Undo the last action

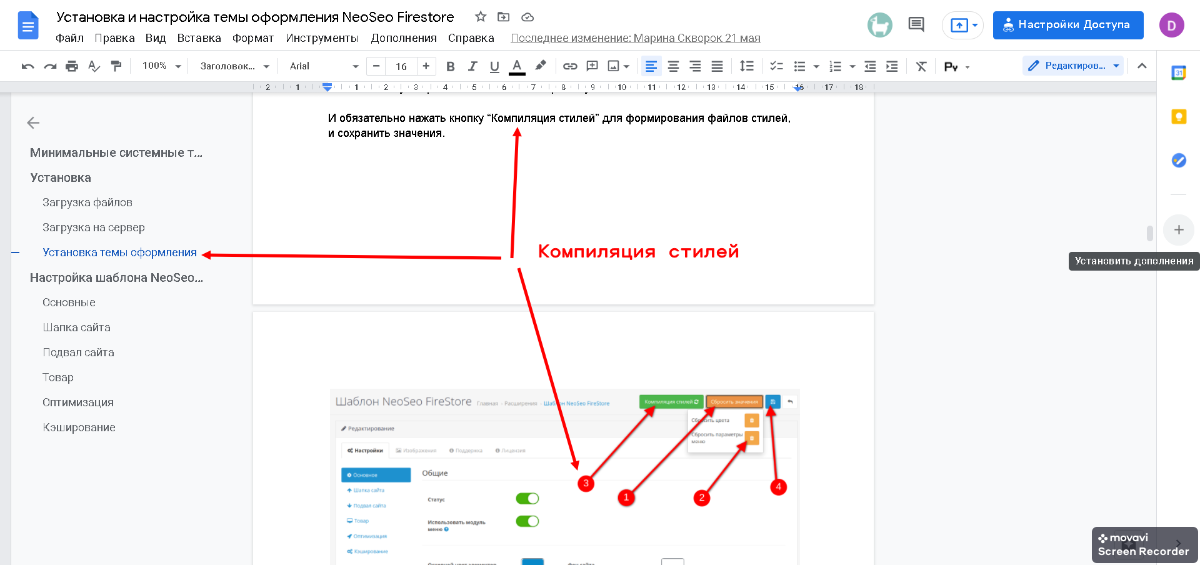28,66
